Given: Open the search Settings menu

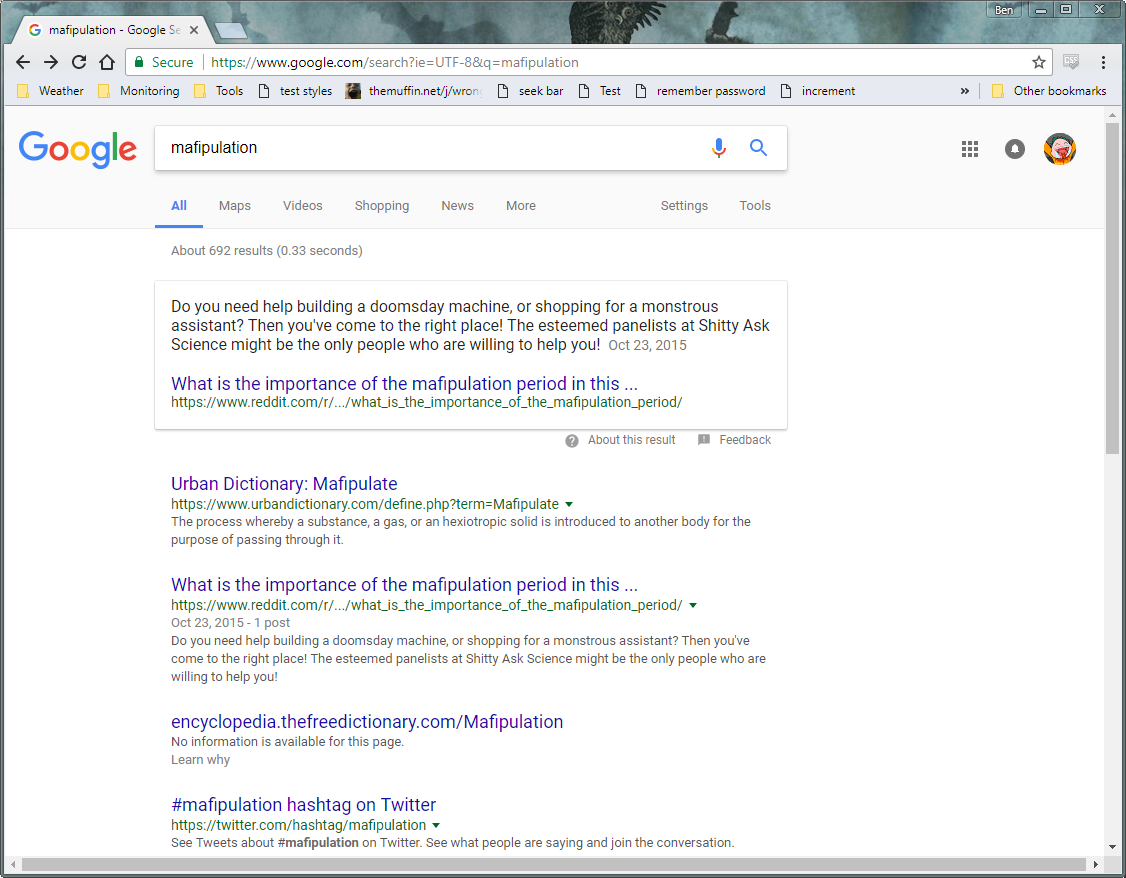Looking at the screenshot, I should click(x=684, y=206).
